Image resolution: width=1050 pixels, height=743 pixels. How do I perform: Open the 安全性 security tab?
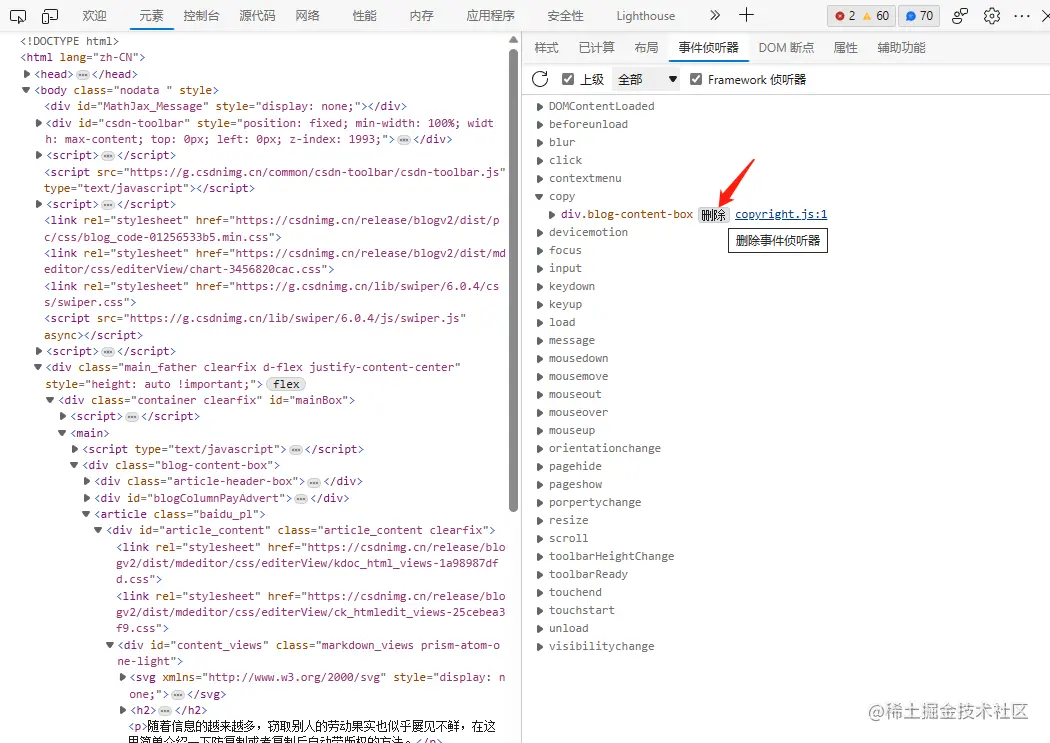pos(565,15)
